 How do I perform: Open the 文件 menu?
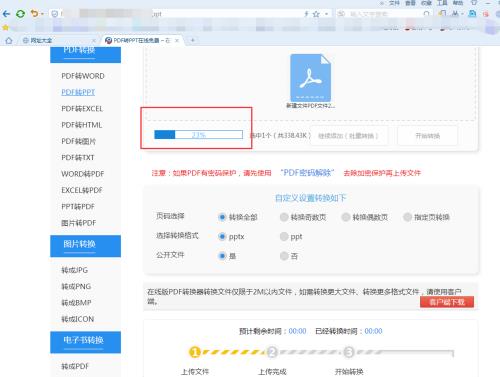click(395, 3)
